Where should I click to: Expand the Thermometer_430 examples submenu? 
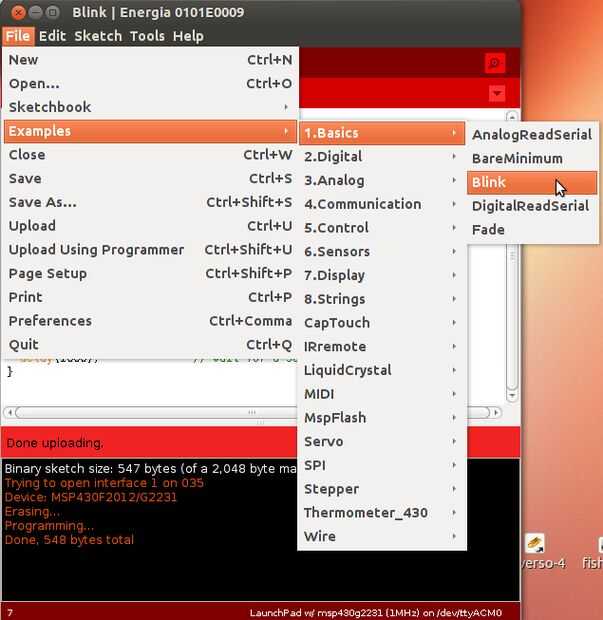382,512
